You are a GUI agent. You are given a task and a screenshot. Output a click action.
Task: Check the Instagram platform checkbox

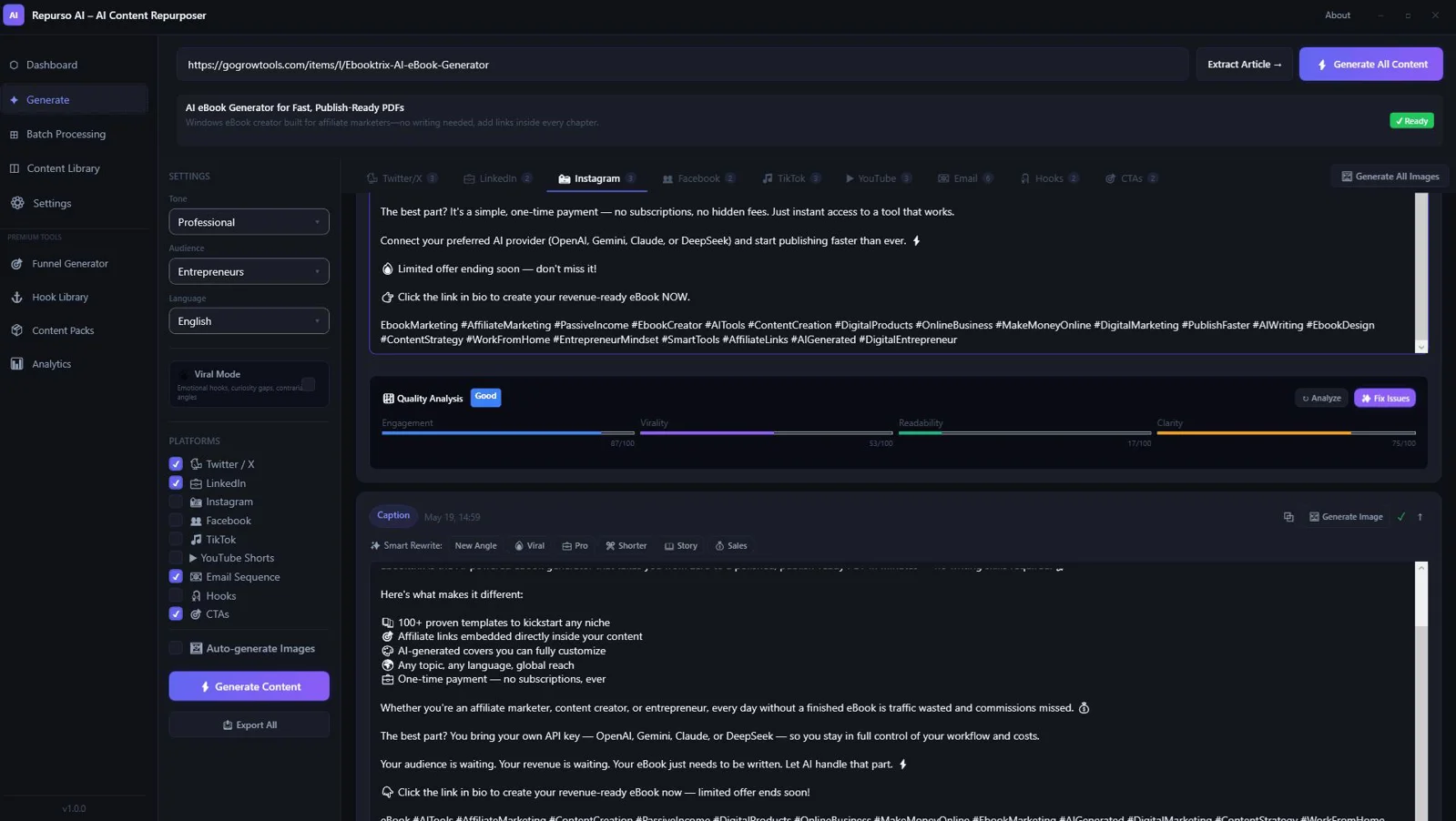pos(176,502)
